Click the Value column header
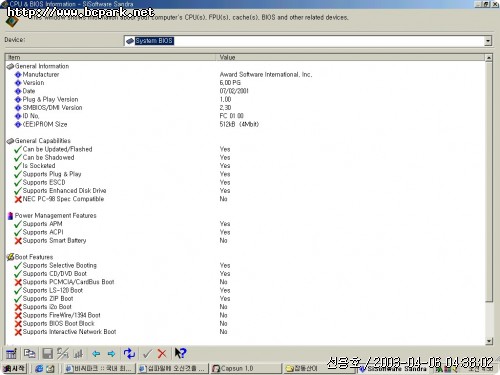The width and height of the screenshot is (500, 375). tap(350, 57)
